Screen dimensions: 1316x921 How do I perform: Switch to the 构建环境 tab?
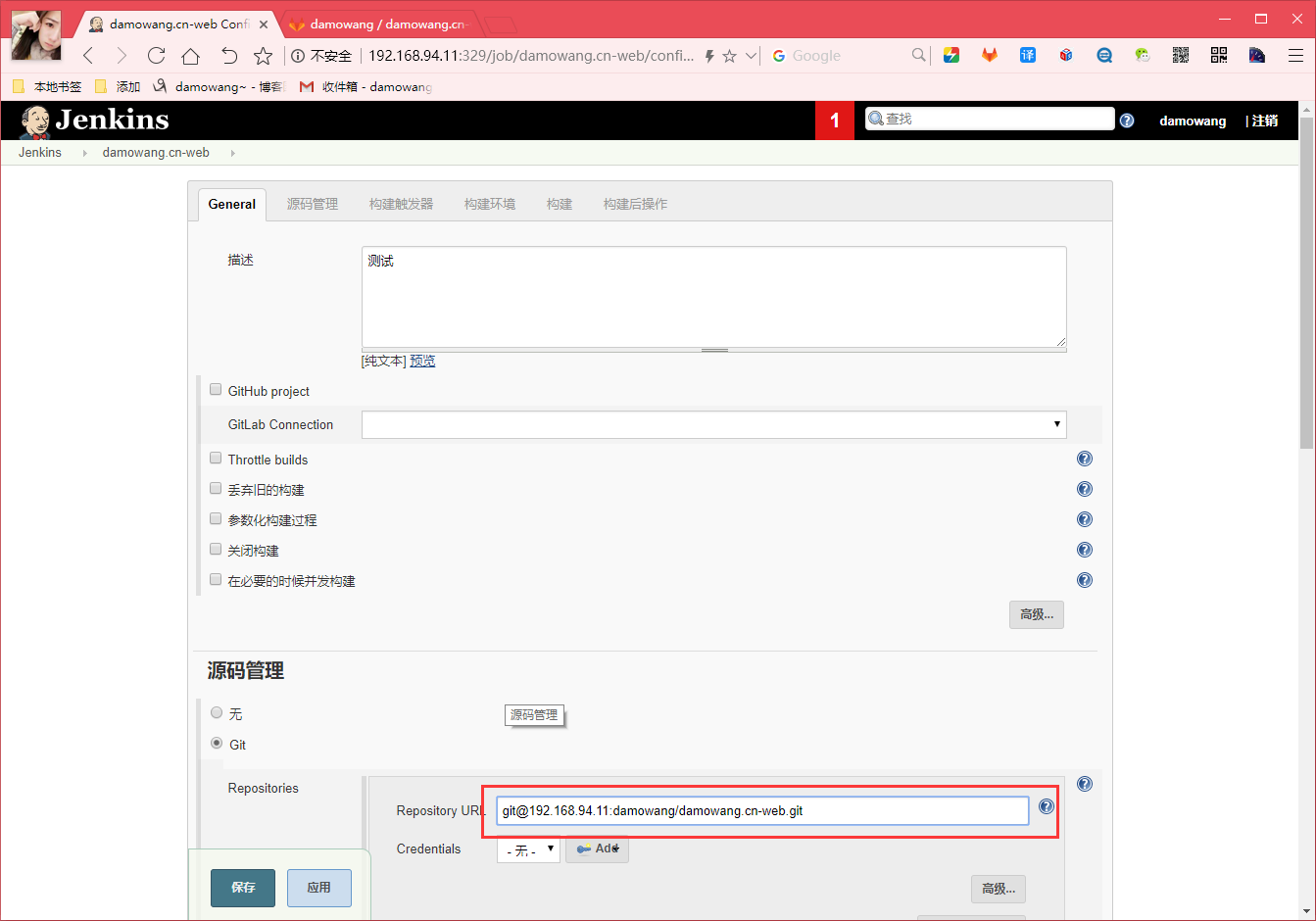click(x=490, y=204)
